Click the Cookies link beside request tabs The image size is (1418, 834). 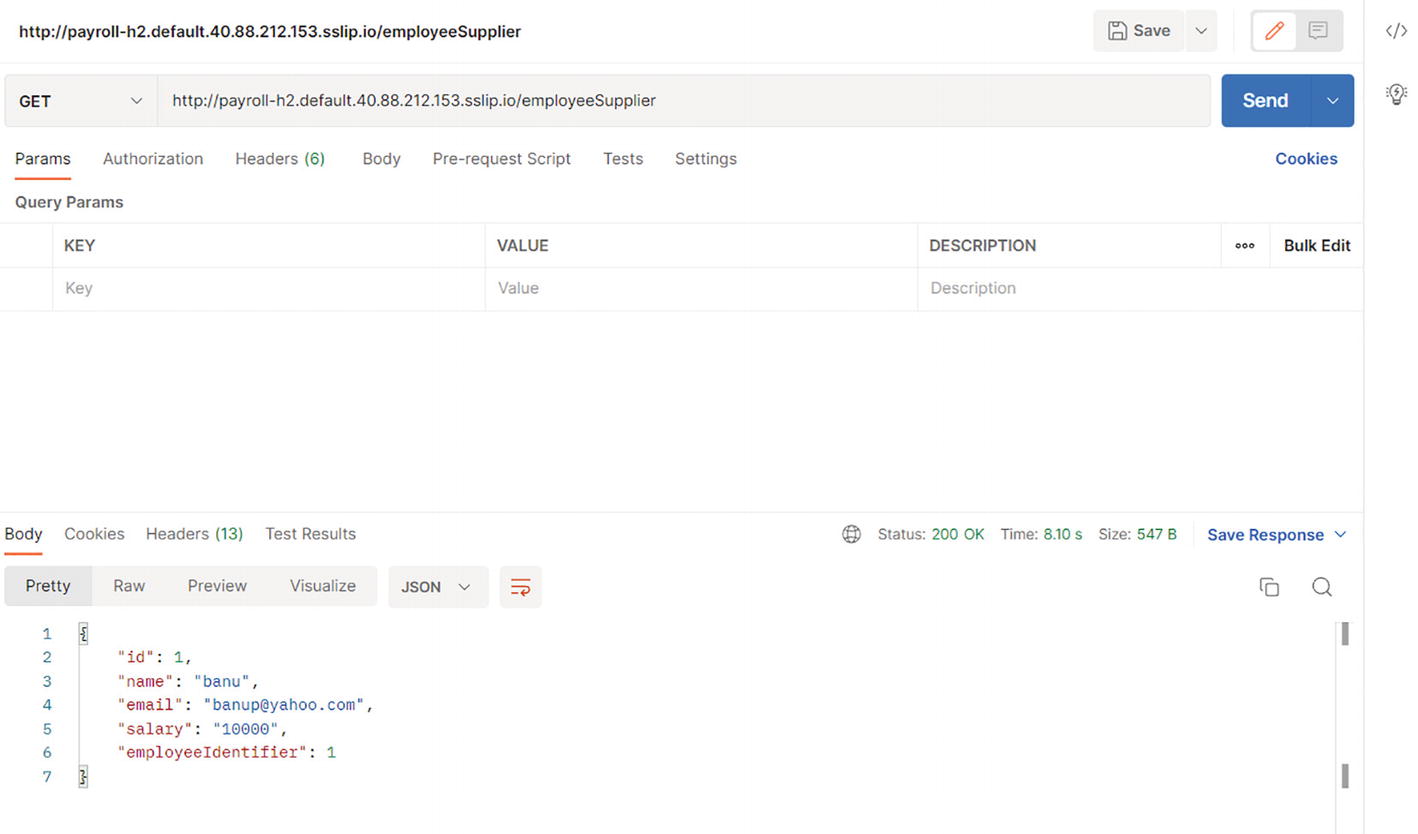pos(1305,159)
